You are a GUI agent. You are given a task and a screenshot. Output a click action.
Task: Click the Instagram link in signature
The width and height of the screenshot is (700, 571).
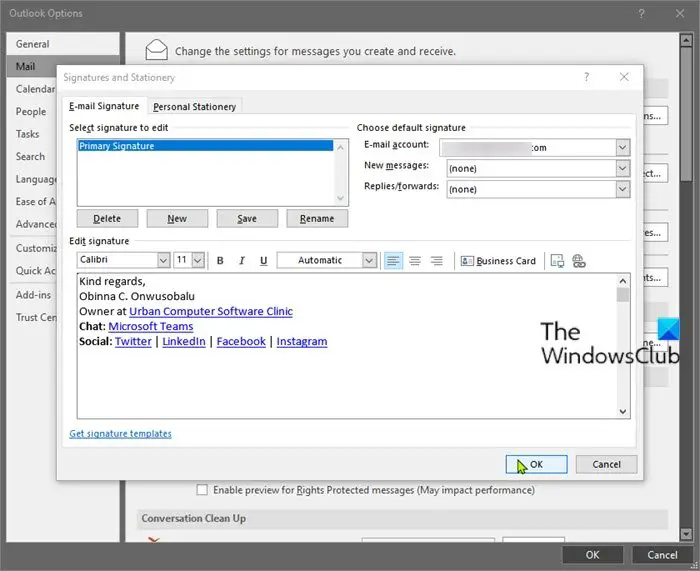pyautogui.click(x=302, y=342)
